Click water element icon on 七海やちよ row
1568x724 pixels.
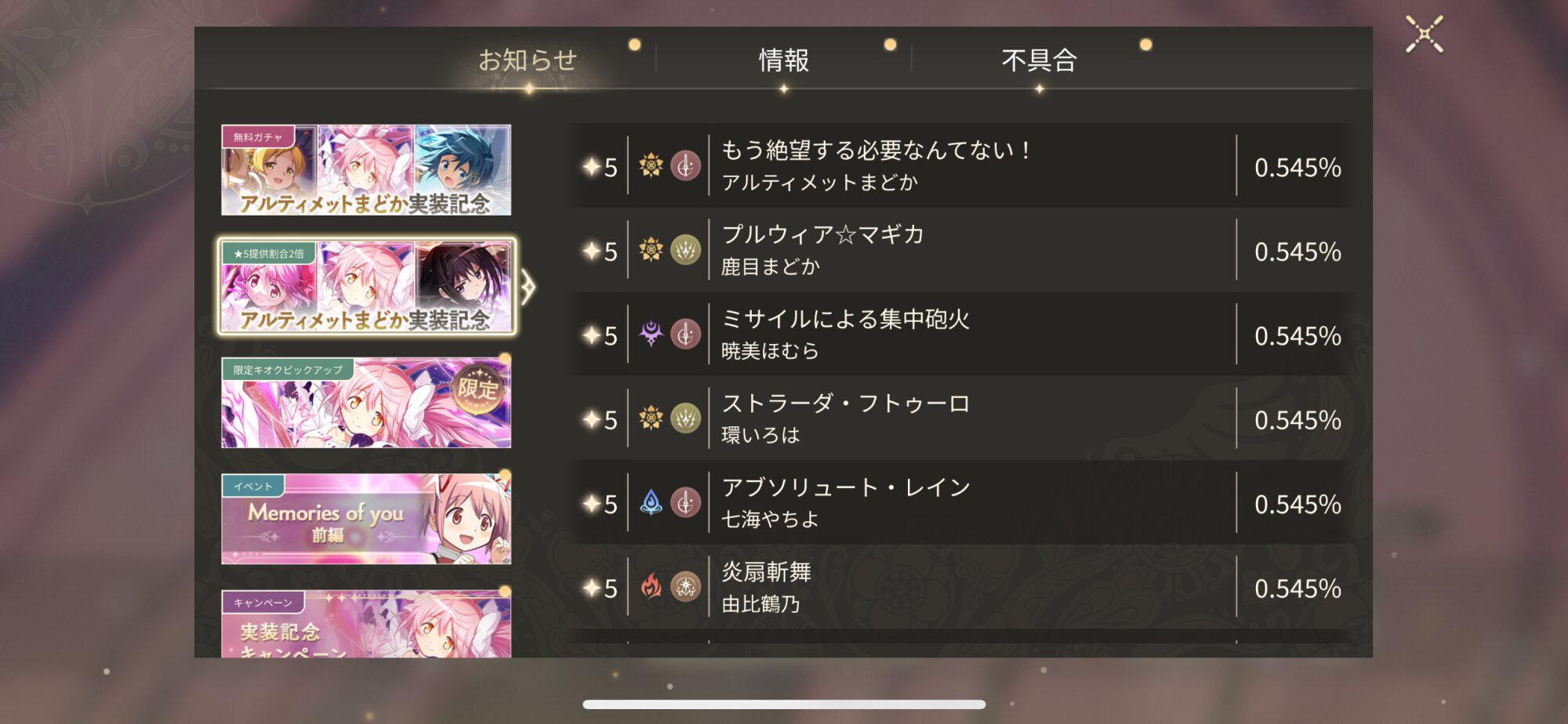651,502
